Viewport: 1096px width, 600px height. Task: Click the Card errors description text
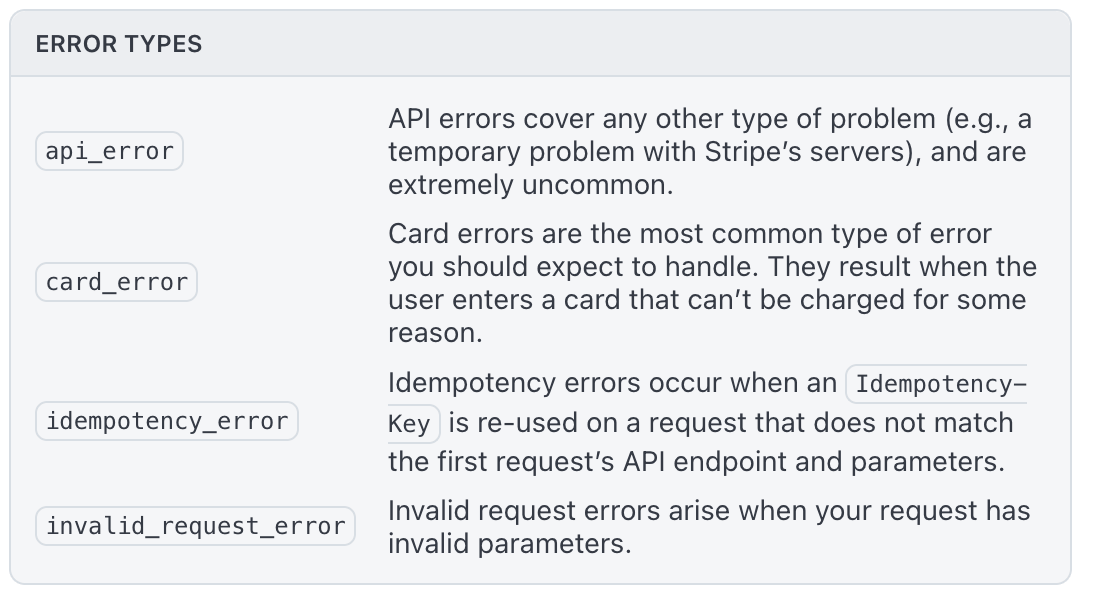coord(712,283)
